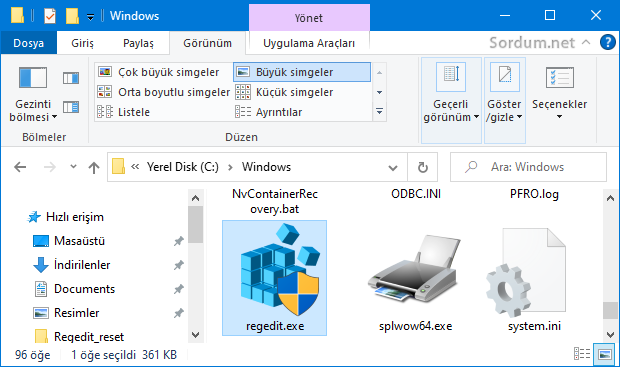
Task: Go up one folder level
Action: pyautogui.click(x=94, y=167)
